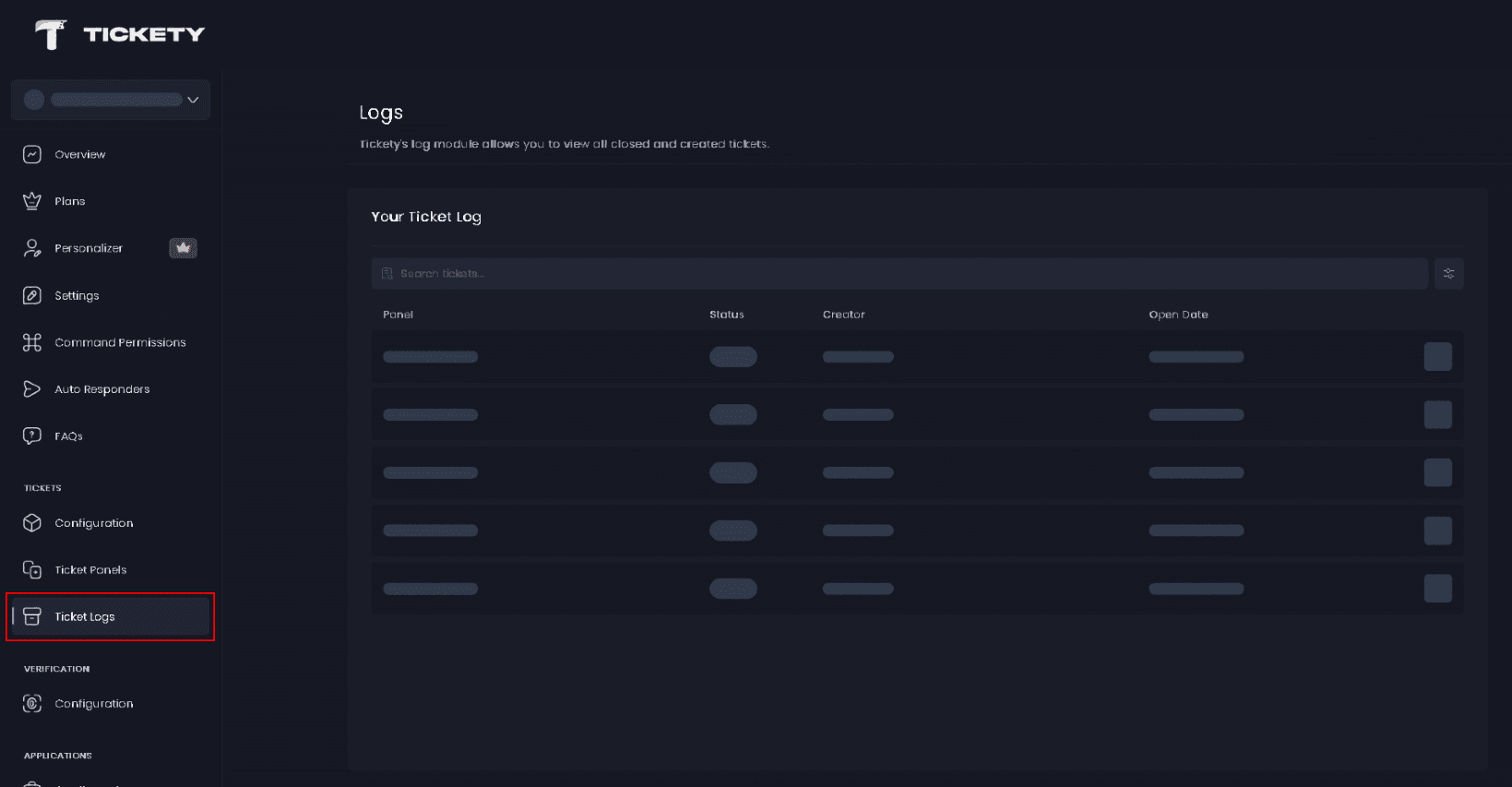The image size is (1512, 787).
Task: Click the server avatar in selector
Action: click(34, 100)
